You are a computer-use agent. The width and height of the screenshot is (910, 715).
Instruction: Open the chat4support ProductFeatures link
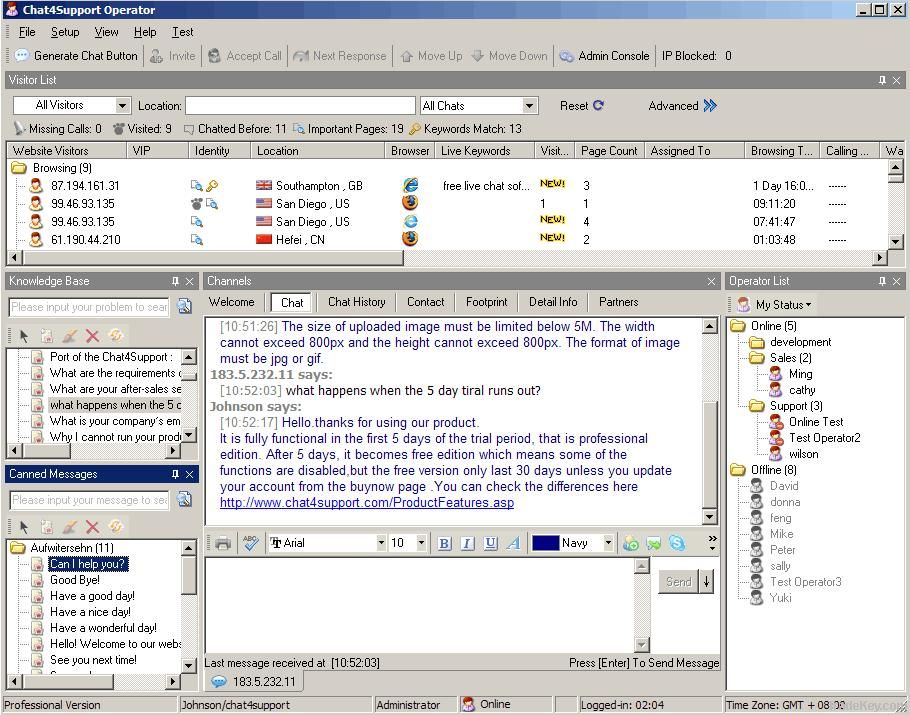(x=366, y=503)
